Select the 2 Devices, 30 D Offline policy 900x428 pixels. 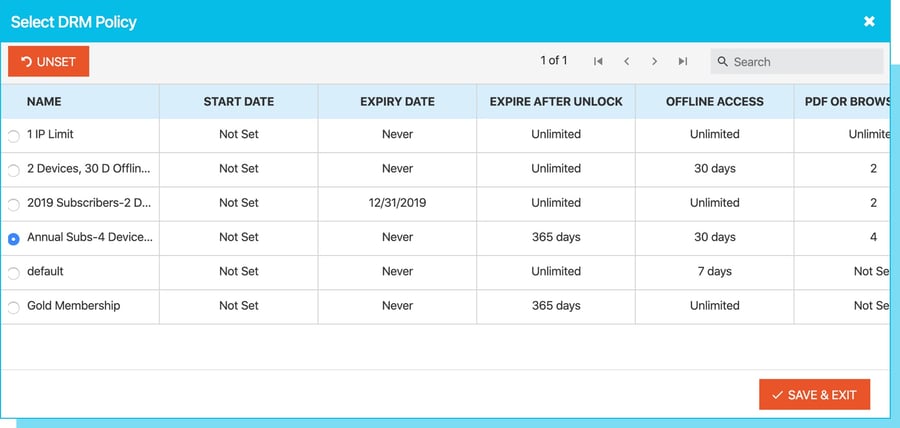click(13, 170)
